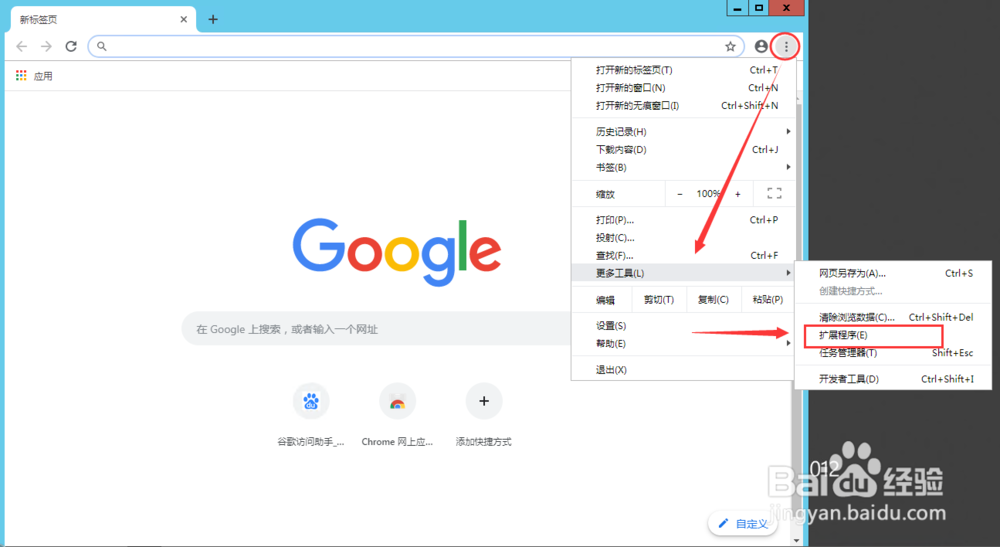Open 设置(S) menu item
This screenshot has width=1000, height=547.
pyautogui.click(x=684, y=326)
